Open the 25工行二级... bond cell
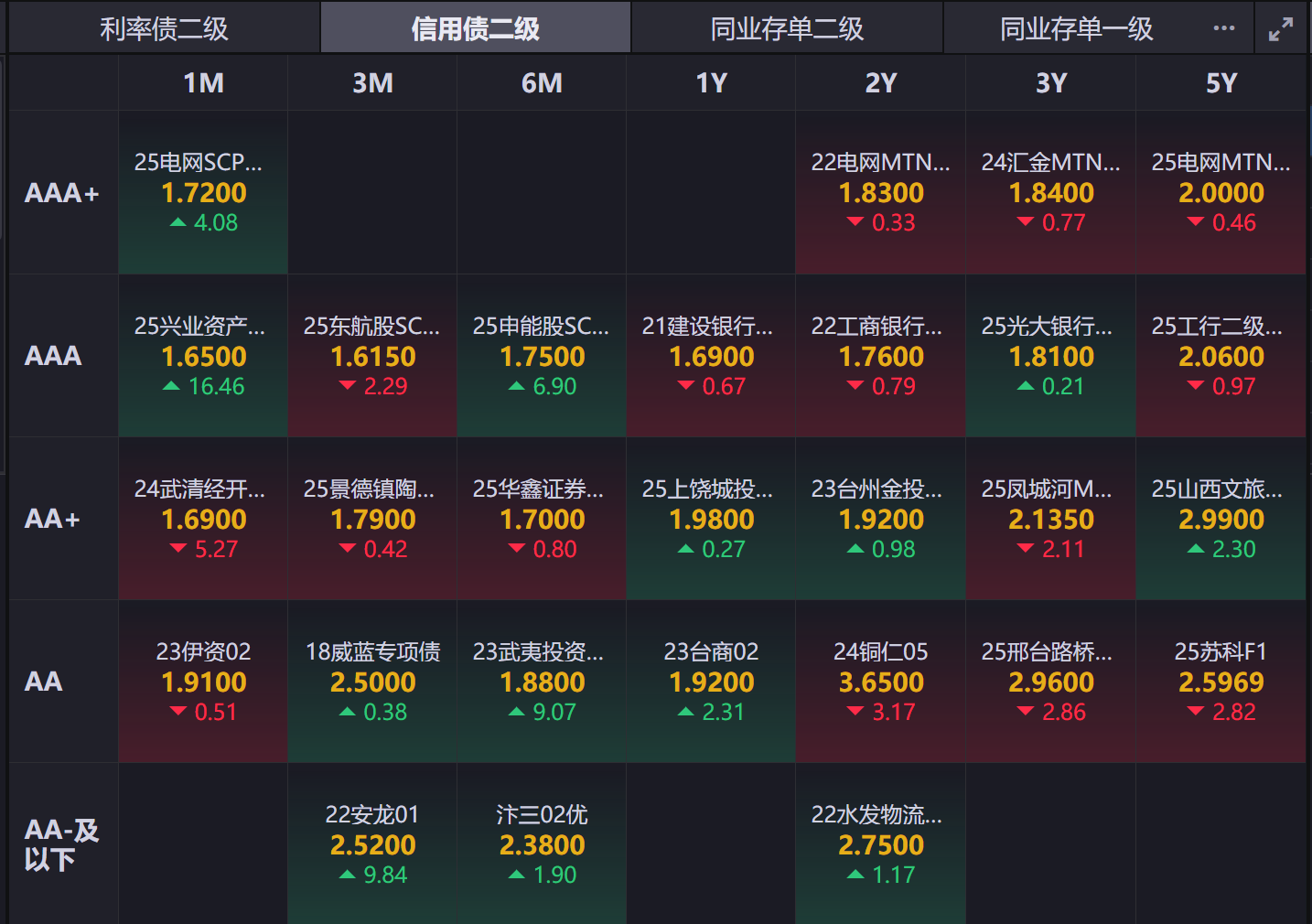Image resolution: width=1312 pixels, height=924 pixels. click(1221, 356)
